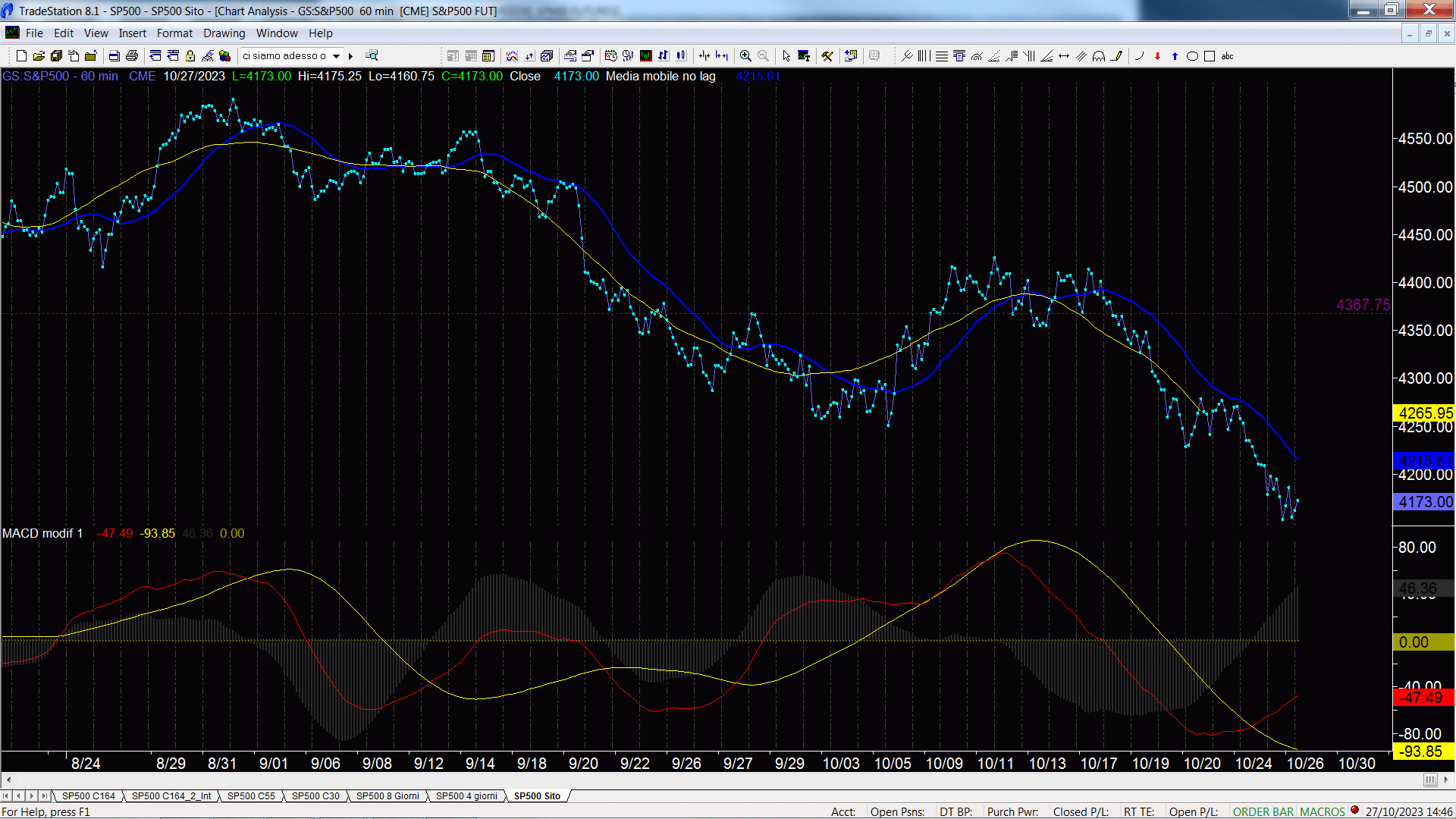Click the Media mobile no lag label
Image resolution: width=1456 pixels, height=819 pixels.
[661, 77]
